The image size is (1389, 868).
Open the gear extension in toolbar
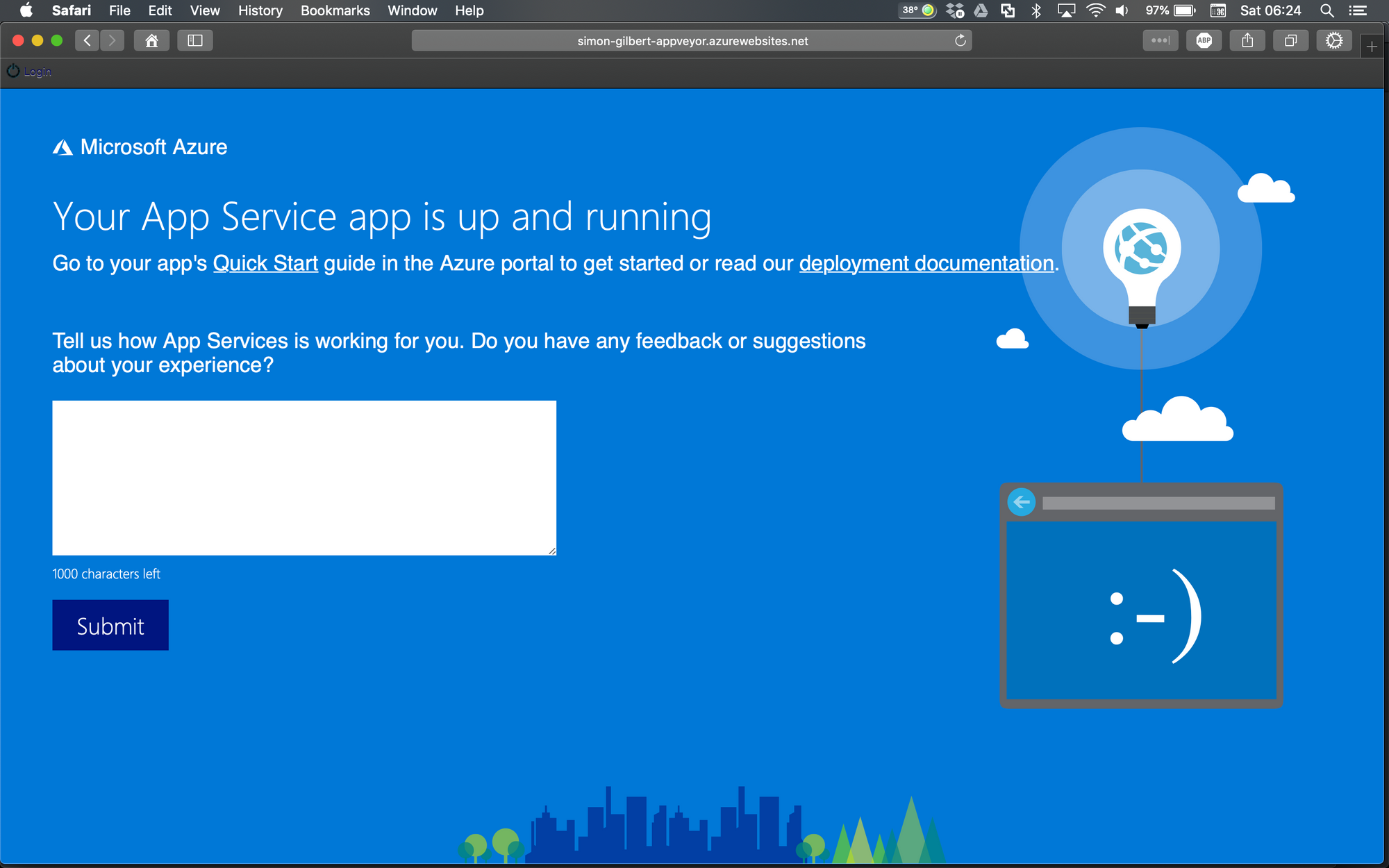tap(1334, 40)
